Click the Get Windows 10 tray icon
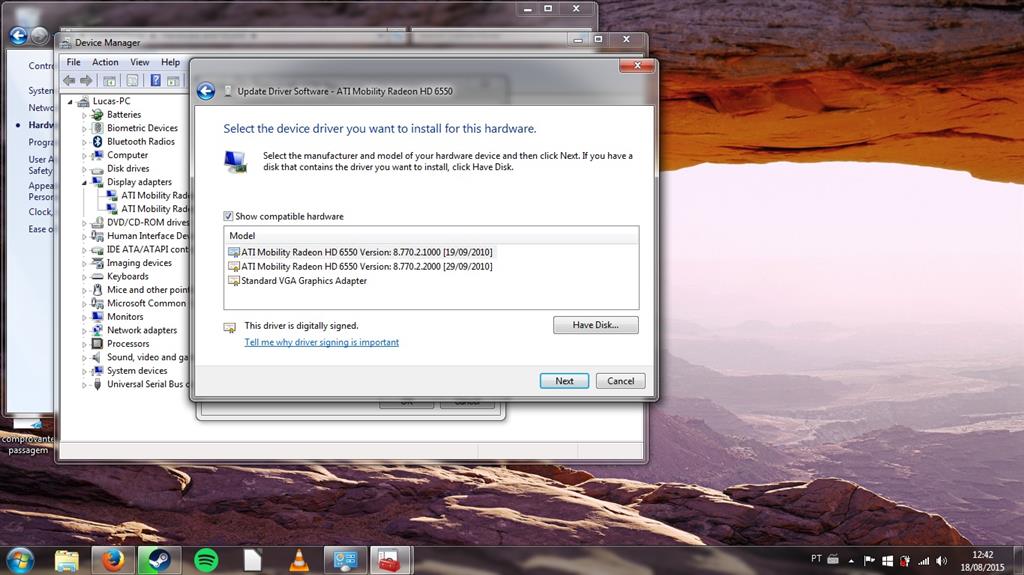The image size is (1024, 575). tap(887, 561)
